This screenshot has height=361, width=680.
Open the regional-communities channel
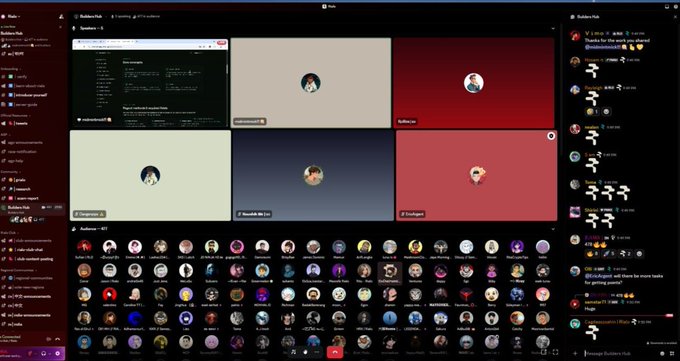pyautogui.click(x=33, y=278)
